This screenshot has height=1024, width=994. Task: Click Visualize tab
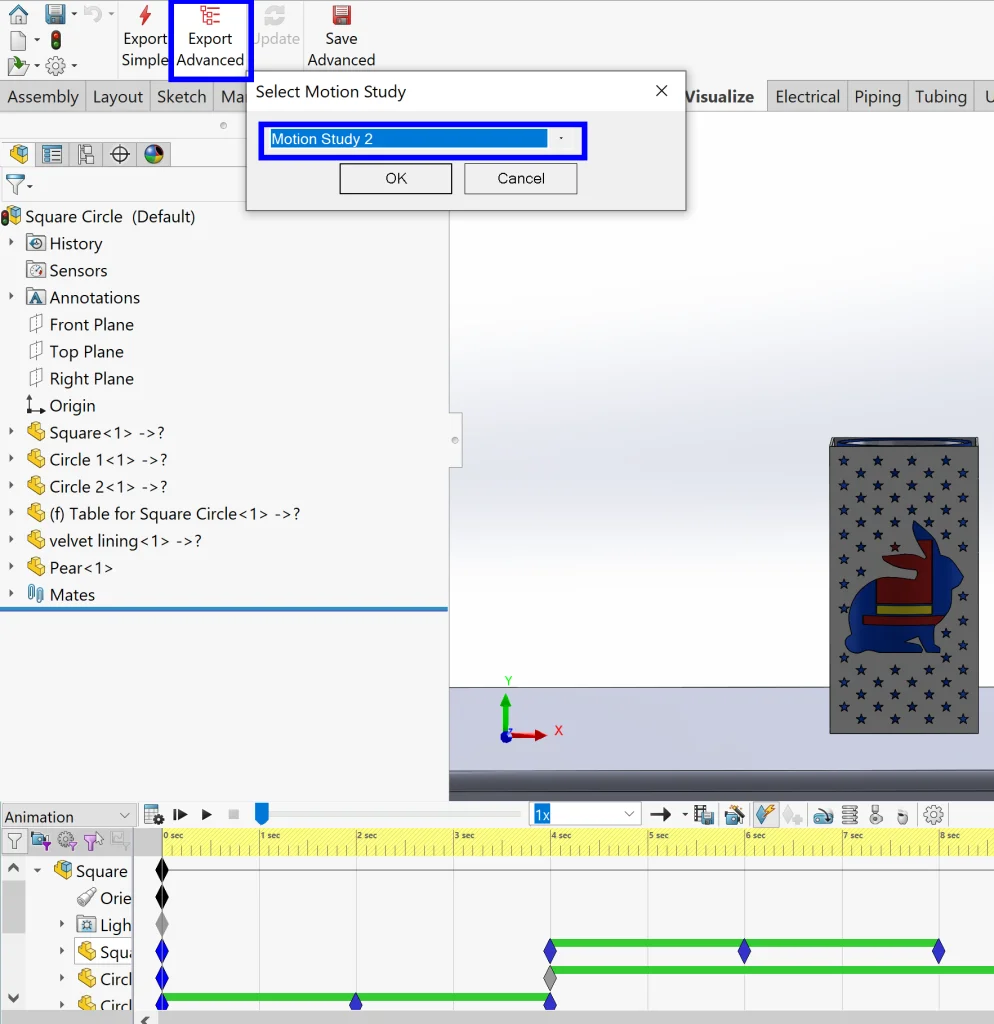click(x=719, y=97)
